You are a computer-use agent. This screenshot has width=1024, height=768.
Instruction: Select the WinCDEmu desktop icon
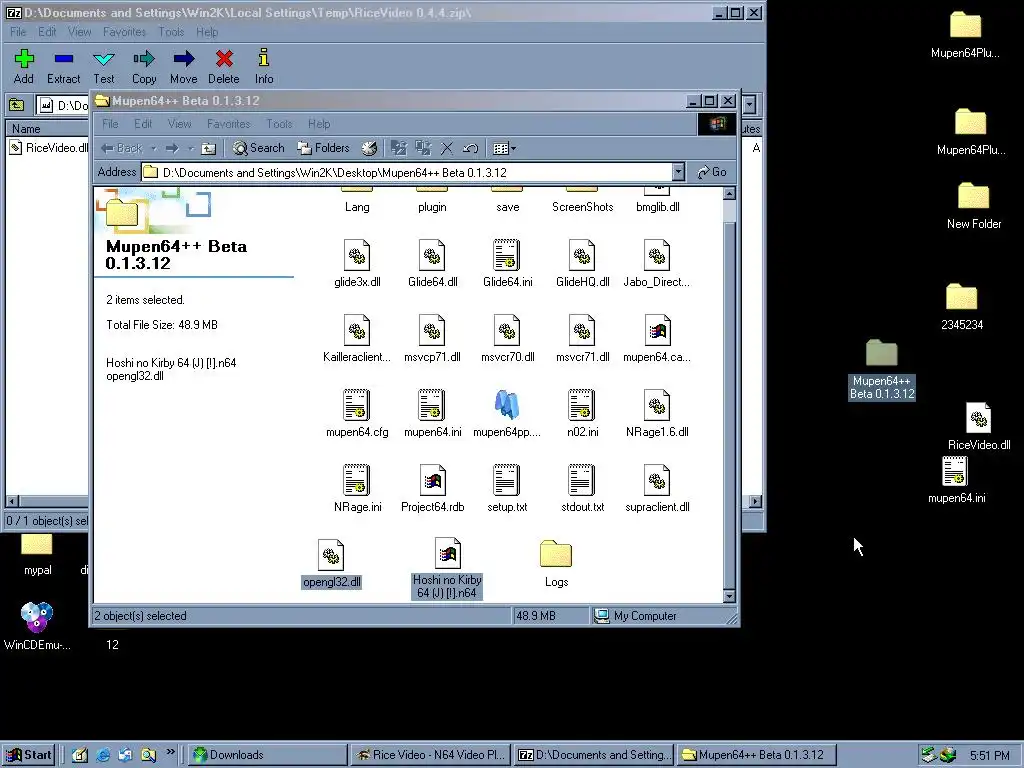(x=37, y=626)
